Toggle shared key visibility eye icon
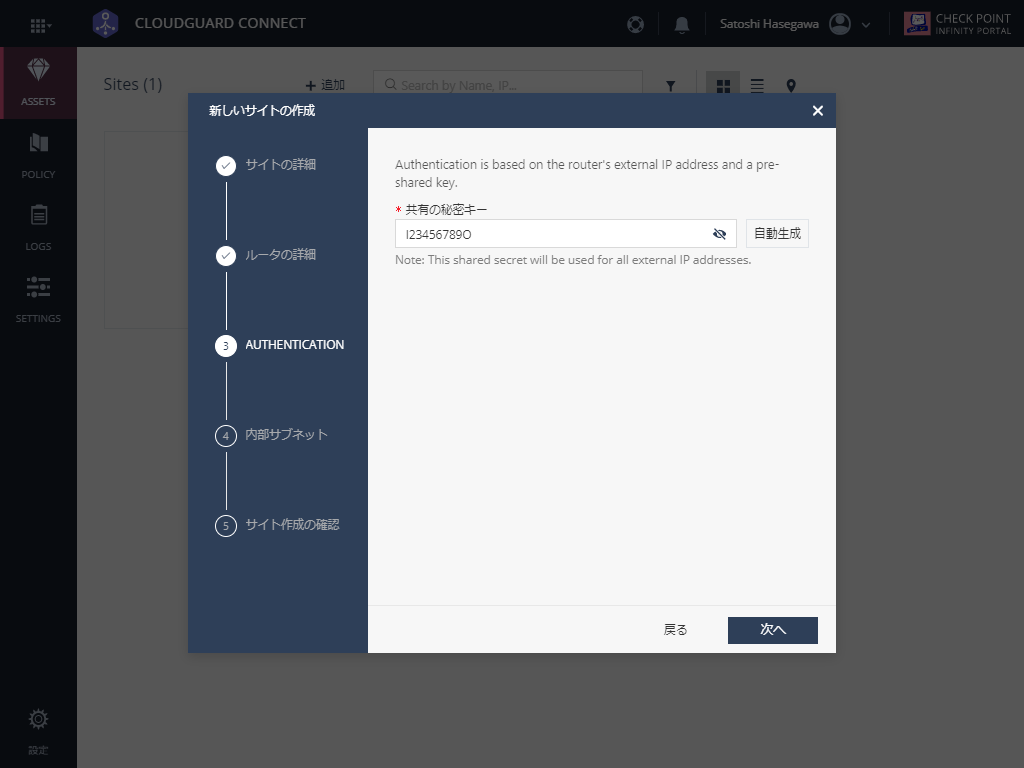The image size is (1024, 768). point(719,234)
